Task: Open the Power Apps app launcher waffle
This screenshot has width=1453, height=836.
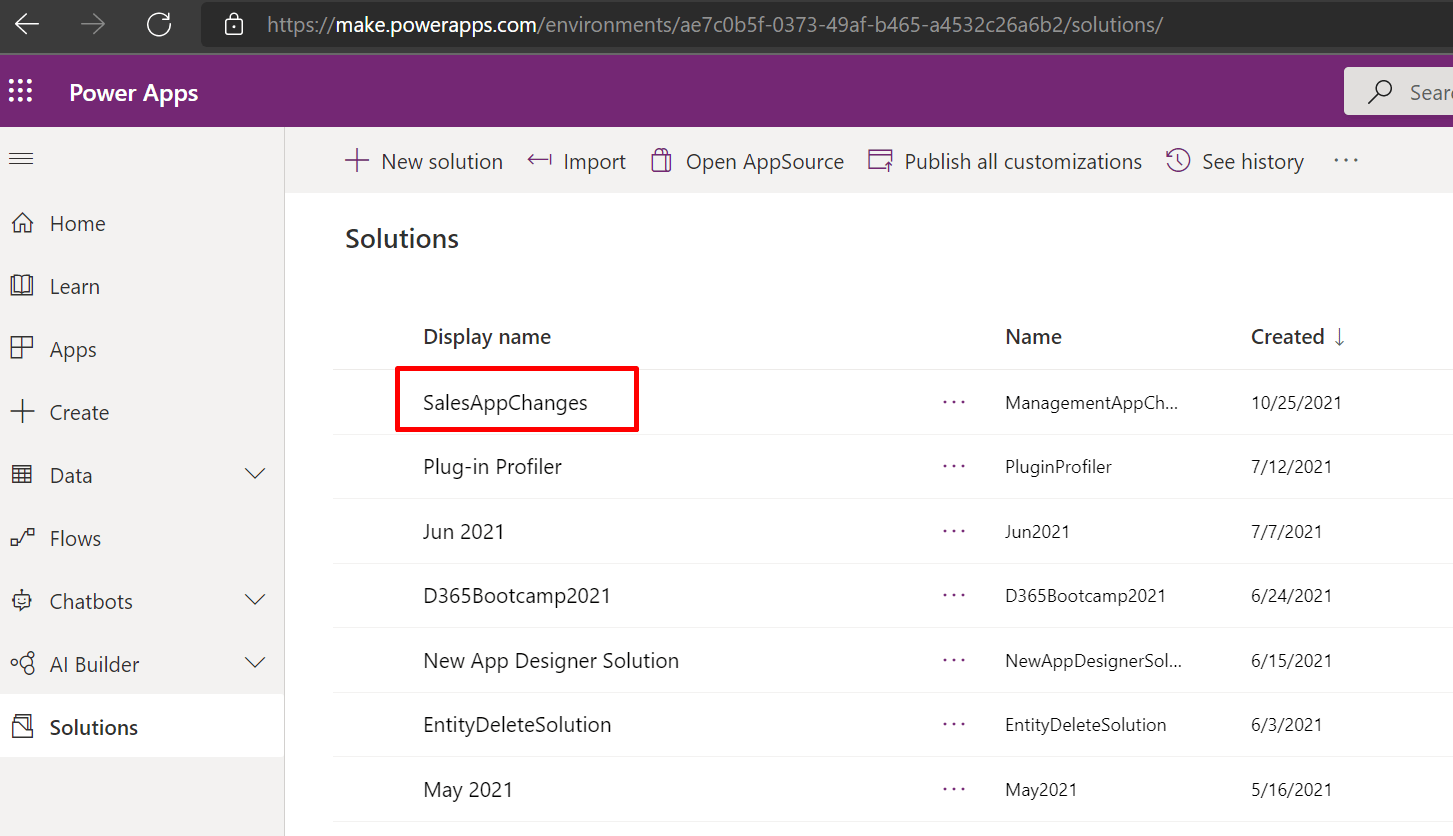Action: click(x=21, y=92)
